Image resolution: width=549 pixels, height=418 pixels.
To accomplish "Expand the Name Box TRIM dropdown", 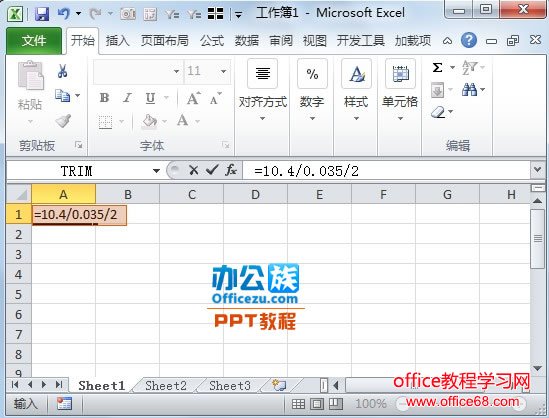I will [156, 171].
